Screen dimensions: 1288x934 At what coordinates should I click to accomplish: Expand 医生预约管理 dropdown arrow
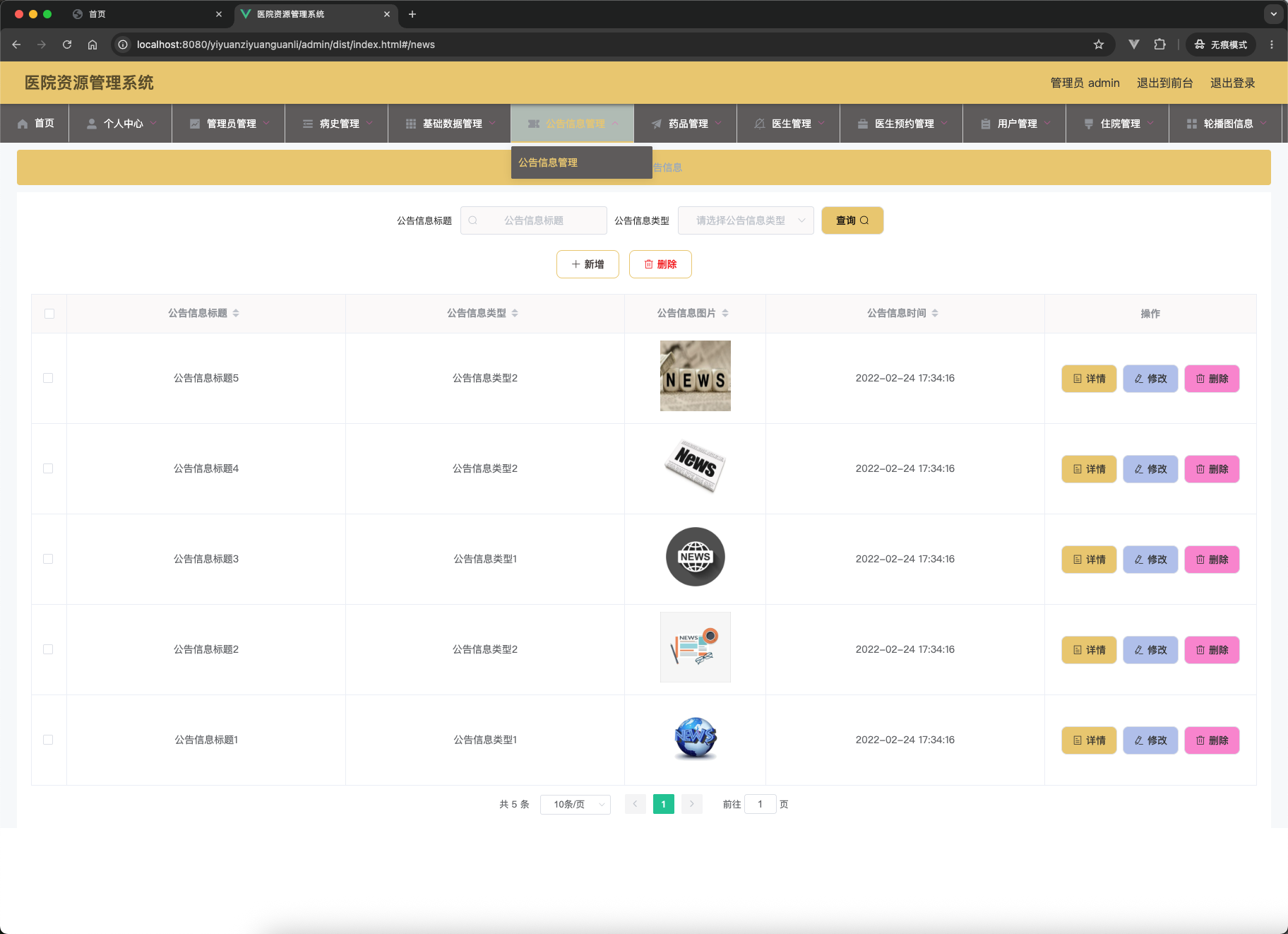tap(944, 123)
